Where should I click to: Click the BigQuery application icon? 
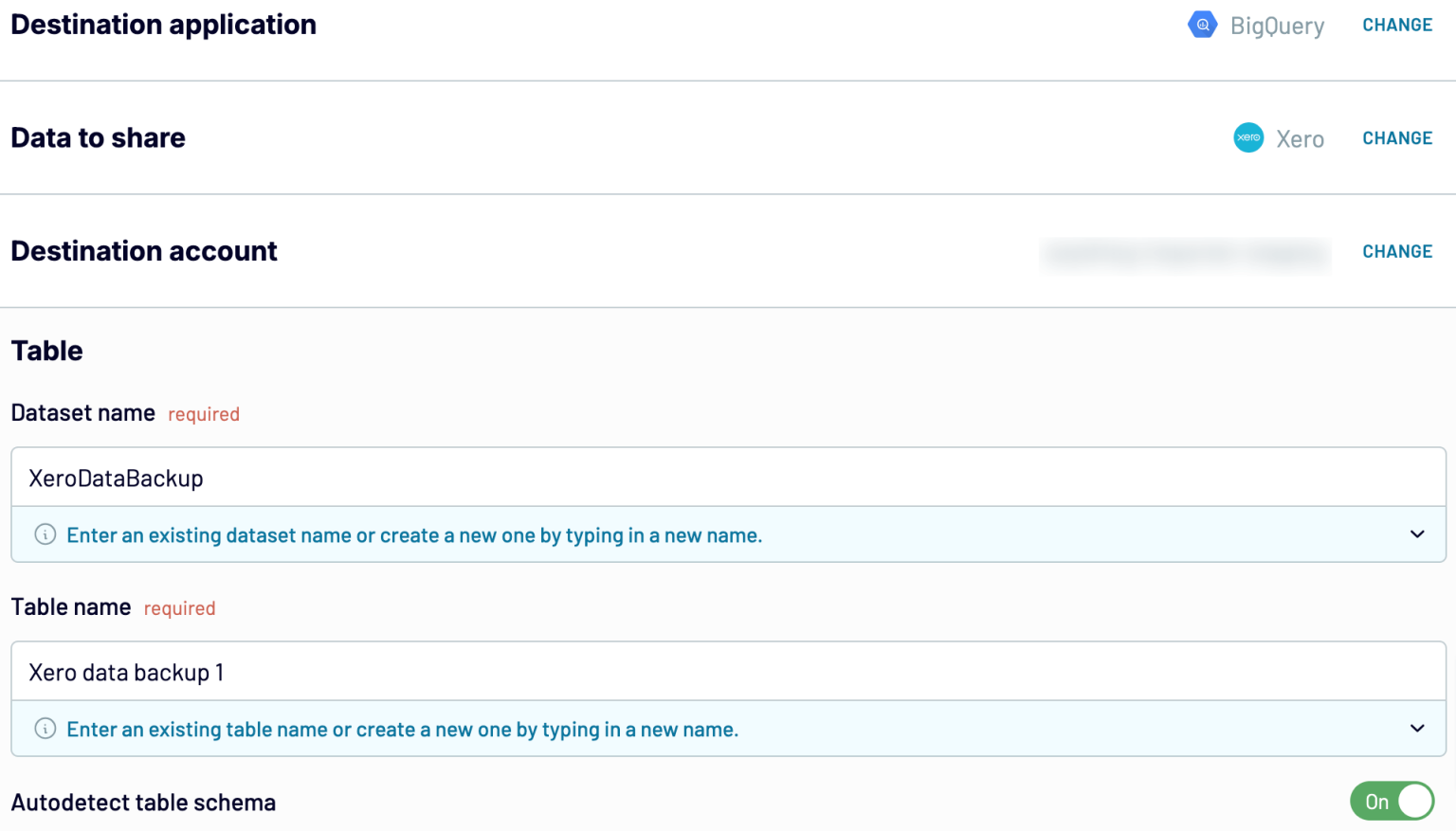[1202, 25]
